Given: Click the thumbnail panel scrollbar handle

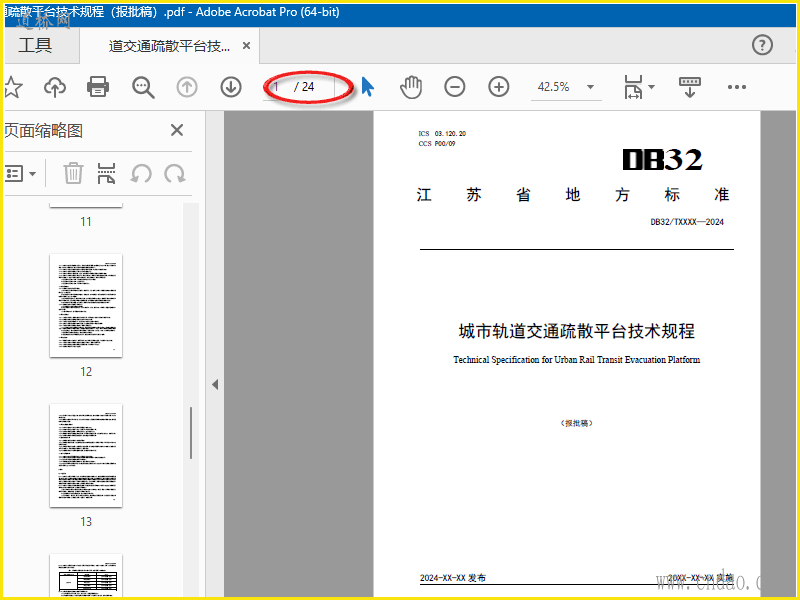Looking at the screenshot, I should (191, 433).
